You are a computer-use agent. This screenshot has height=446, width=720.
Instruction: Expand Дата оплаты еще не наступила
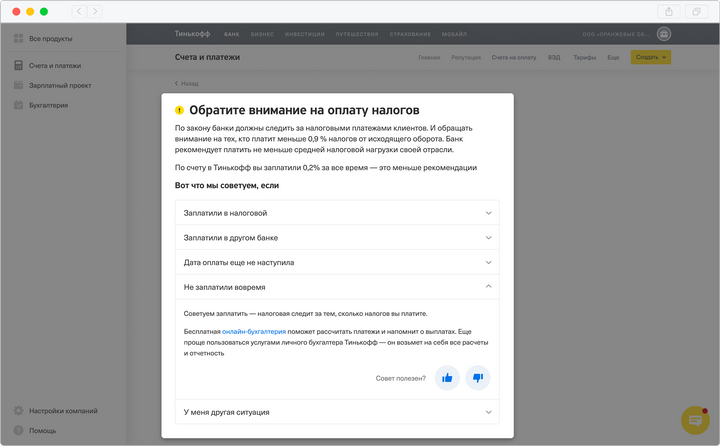(x=336, y=262)
